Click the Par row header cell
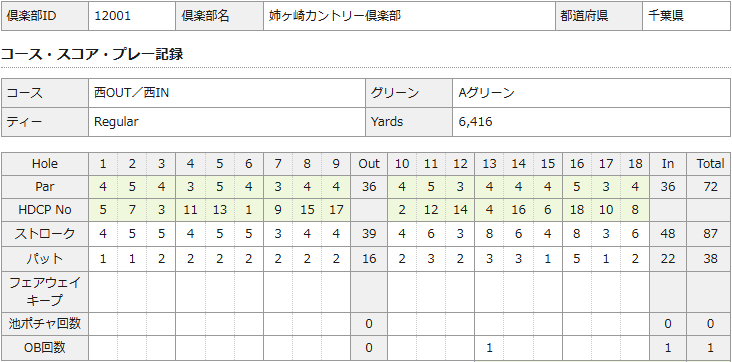The height and width of the screenshot is (362, 732). point(45,187)
